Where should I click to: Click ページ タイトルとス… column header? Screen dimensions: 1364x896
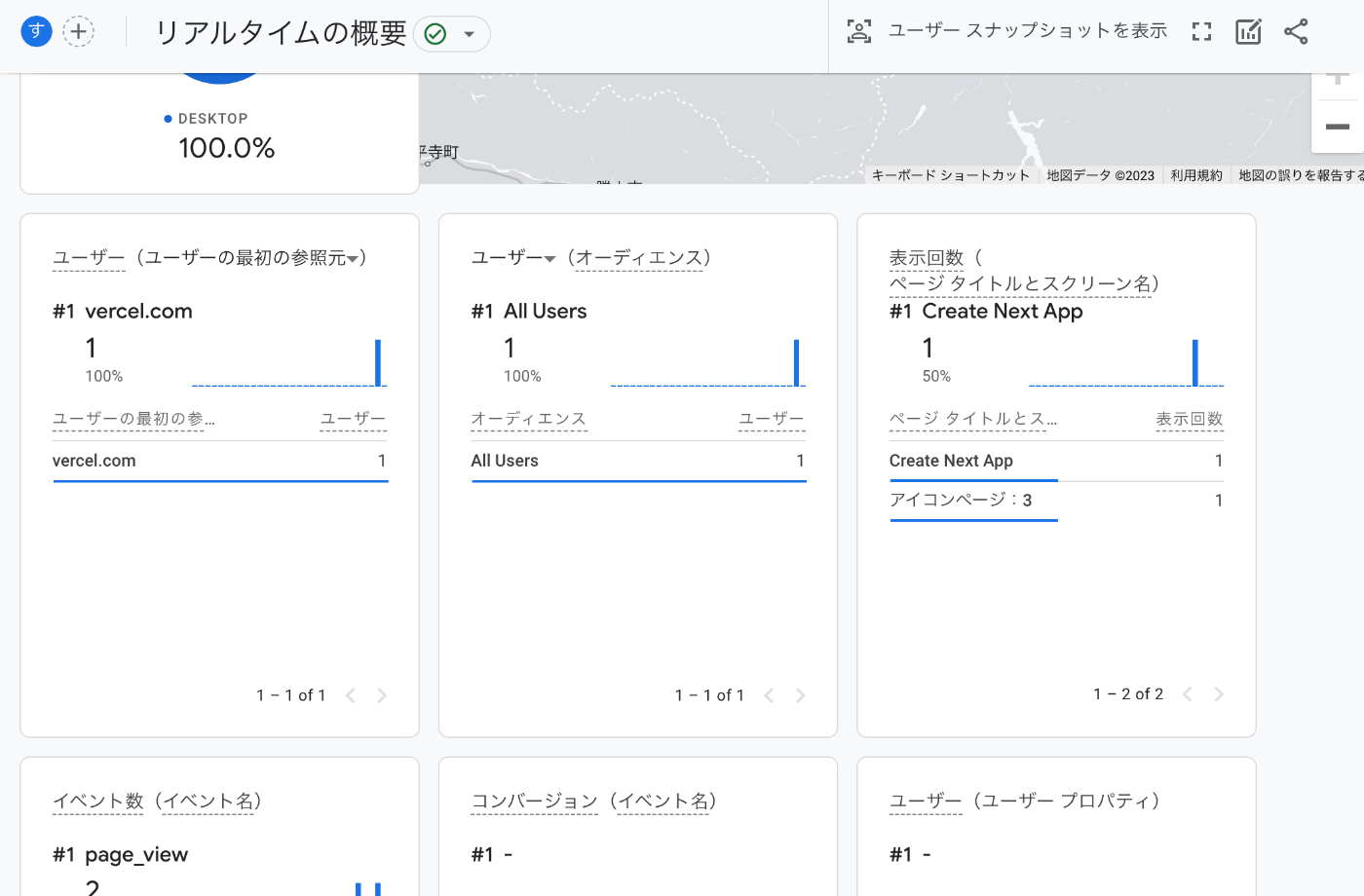[x=973, y=419]
